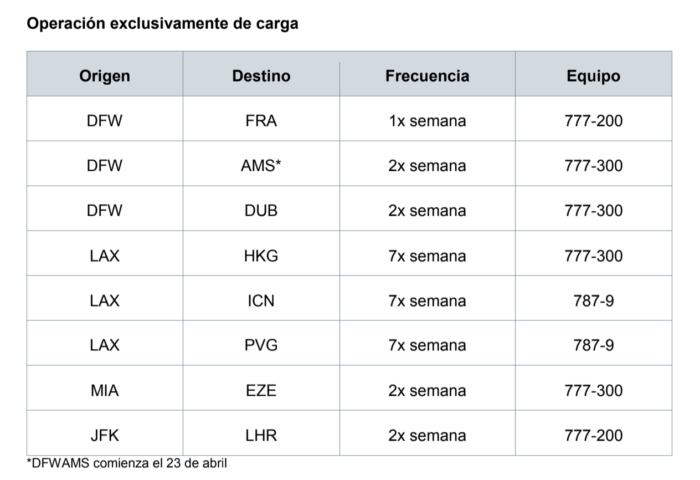This screenshot has width=700, height=480.
Task: Select the '1x semana' frequency cell
Action: coord(427,121)
